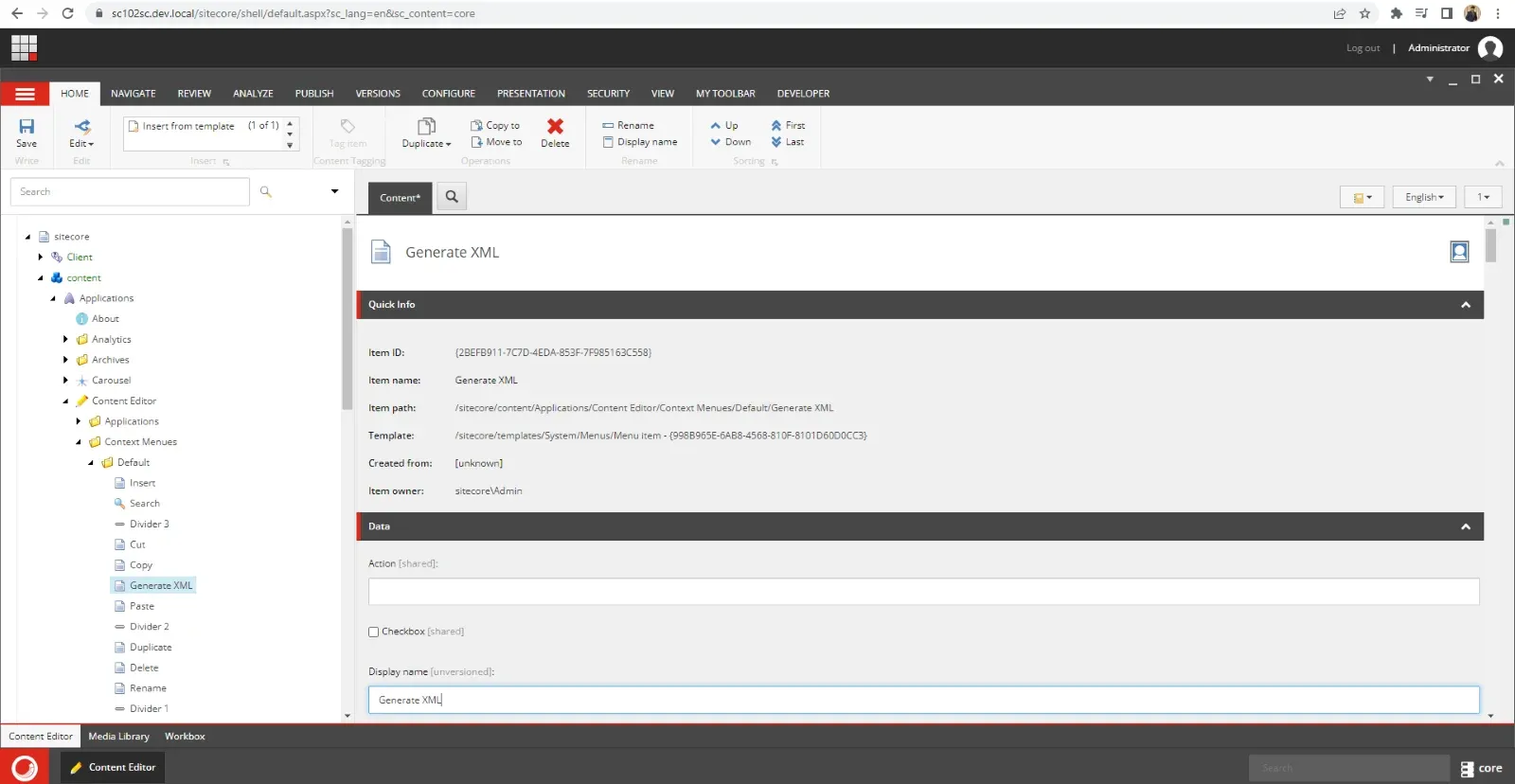Switch to the DEVELOPER ribbon tab
The height and width of the screenshot is (784, 1515).
803,94
